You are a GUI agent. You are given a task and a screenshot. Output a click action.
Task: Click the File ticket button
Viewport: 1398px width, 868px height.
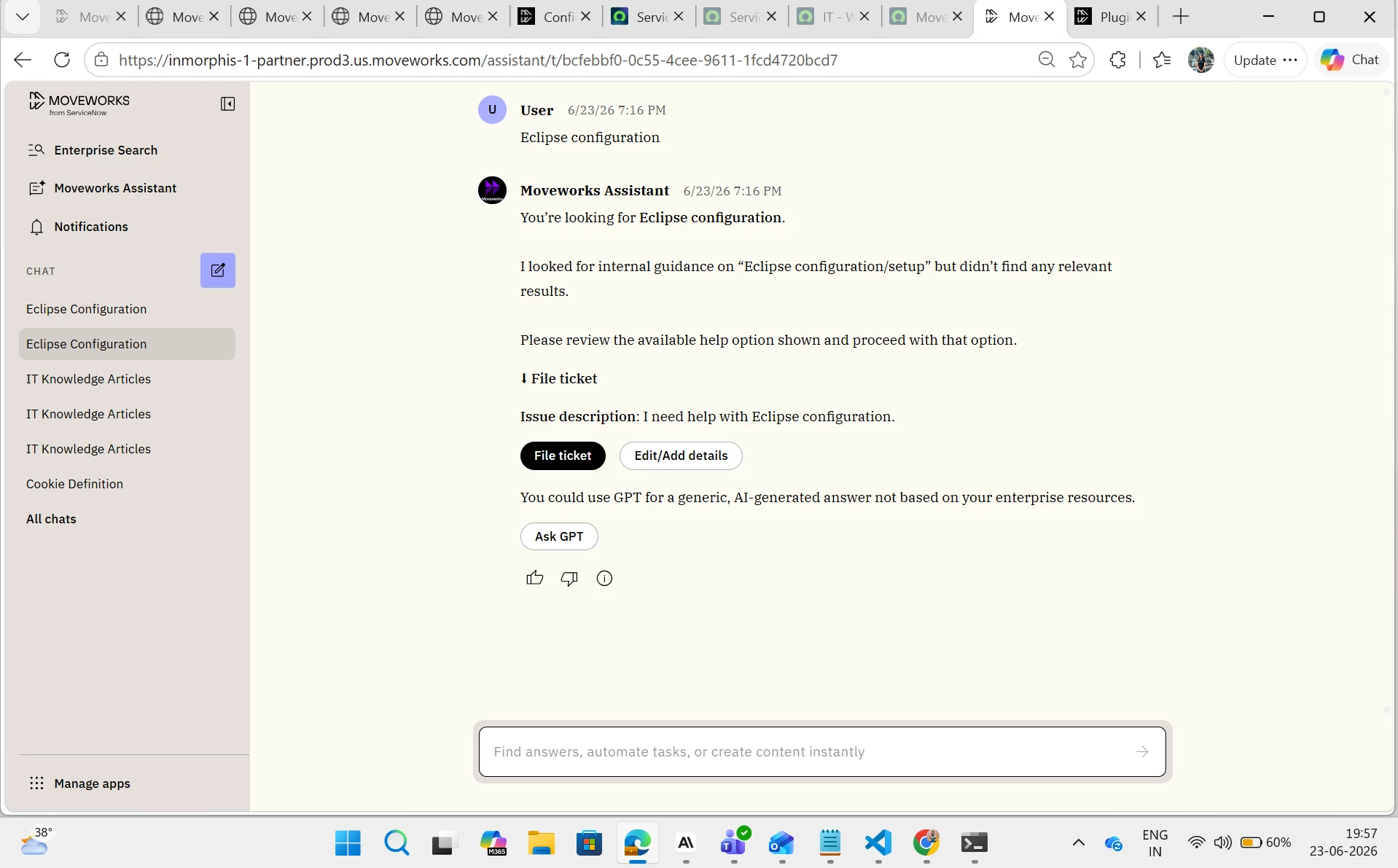pyautogui.click(x=563, y=455)
